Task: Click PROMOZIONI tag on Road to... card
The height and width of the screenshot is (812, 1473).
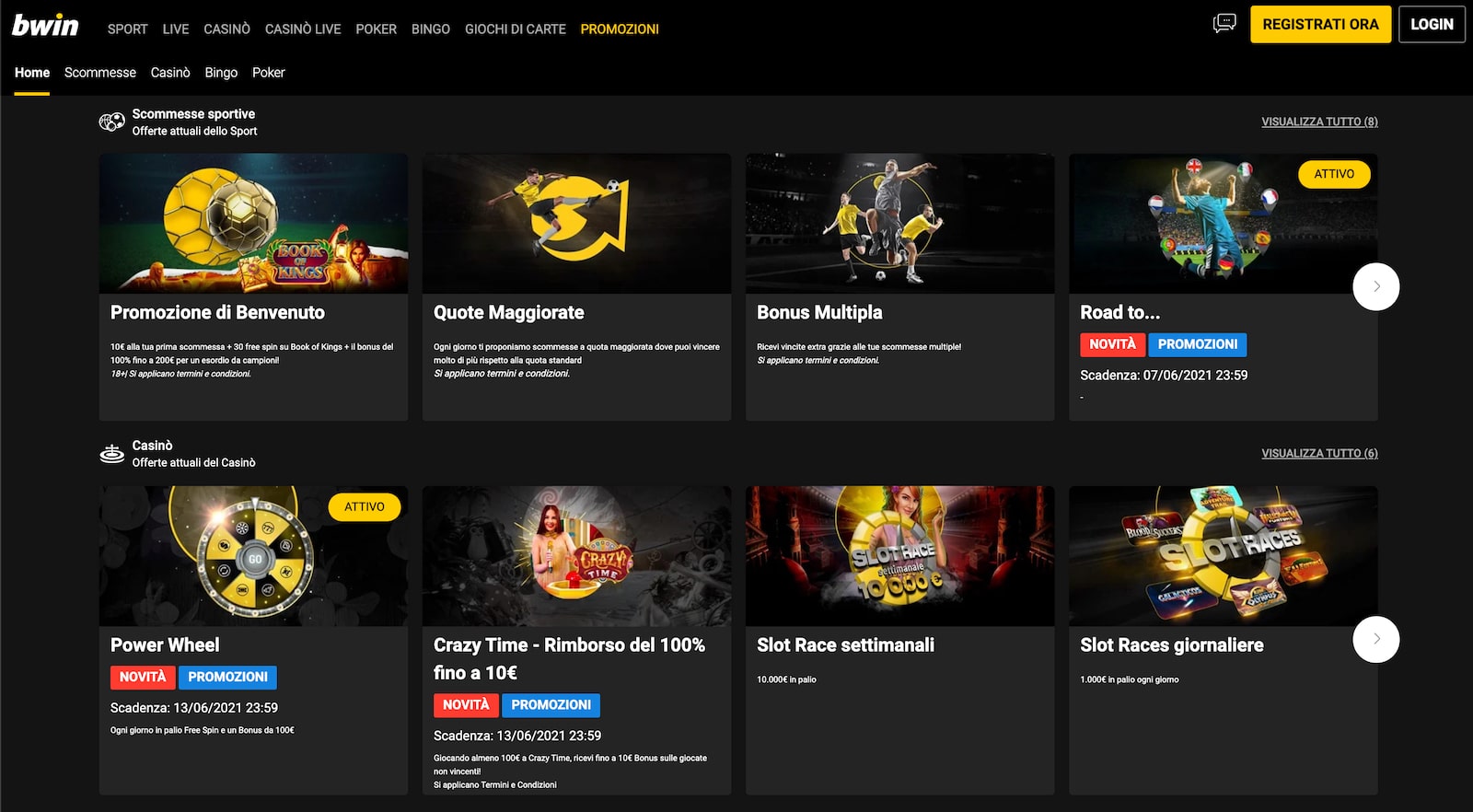Action: pos(1198,344)
